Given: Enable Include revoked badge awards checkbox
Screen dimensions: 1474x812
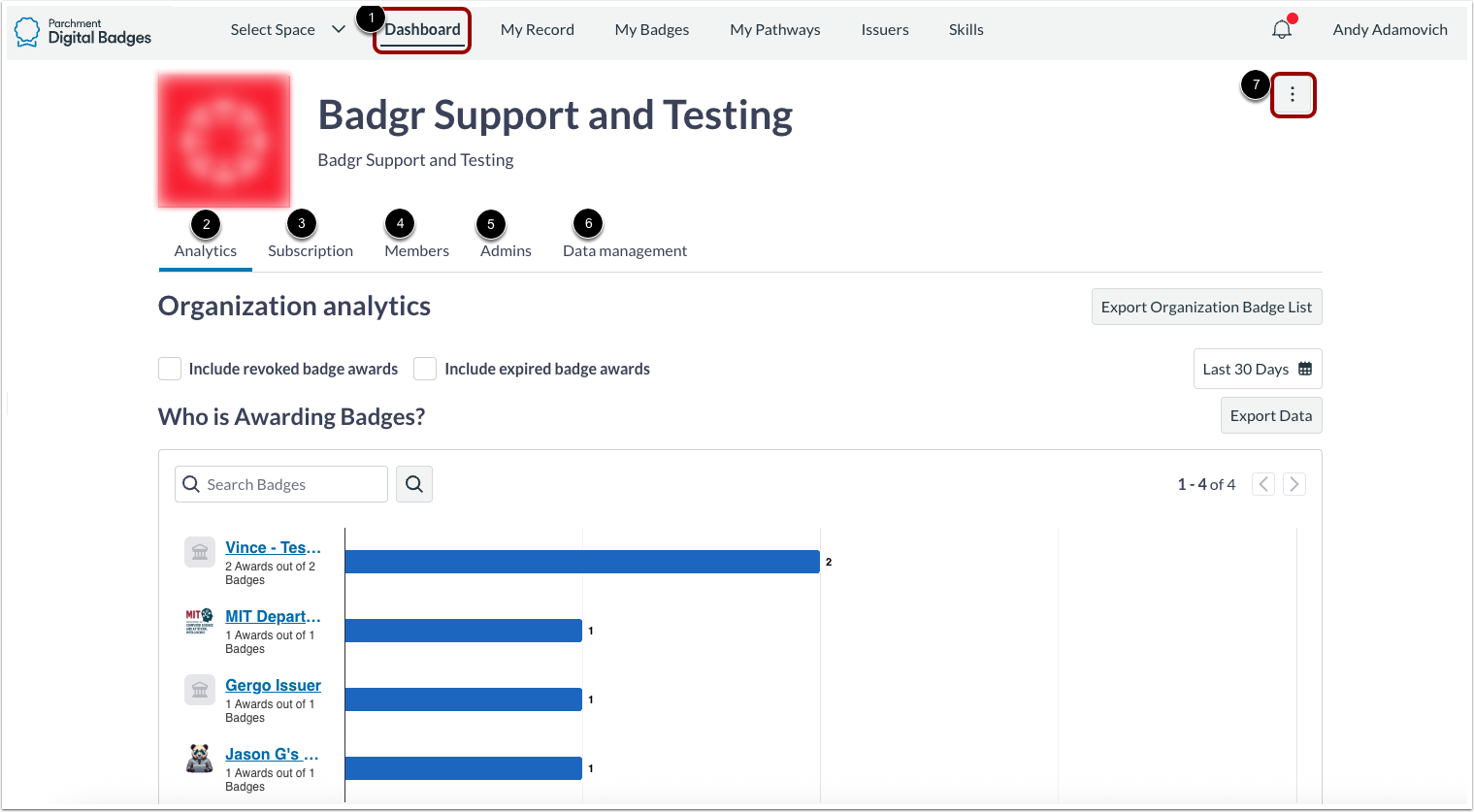Looking at the screenshot, I should pos(170,369).
